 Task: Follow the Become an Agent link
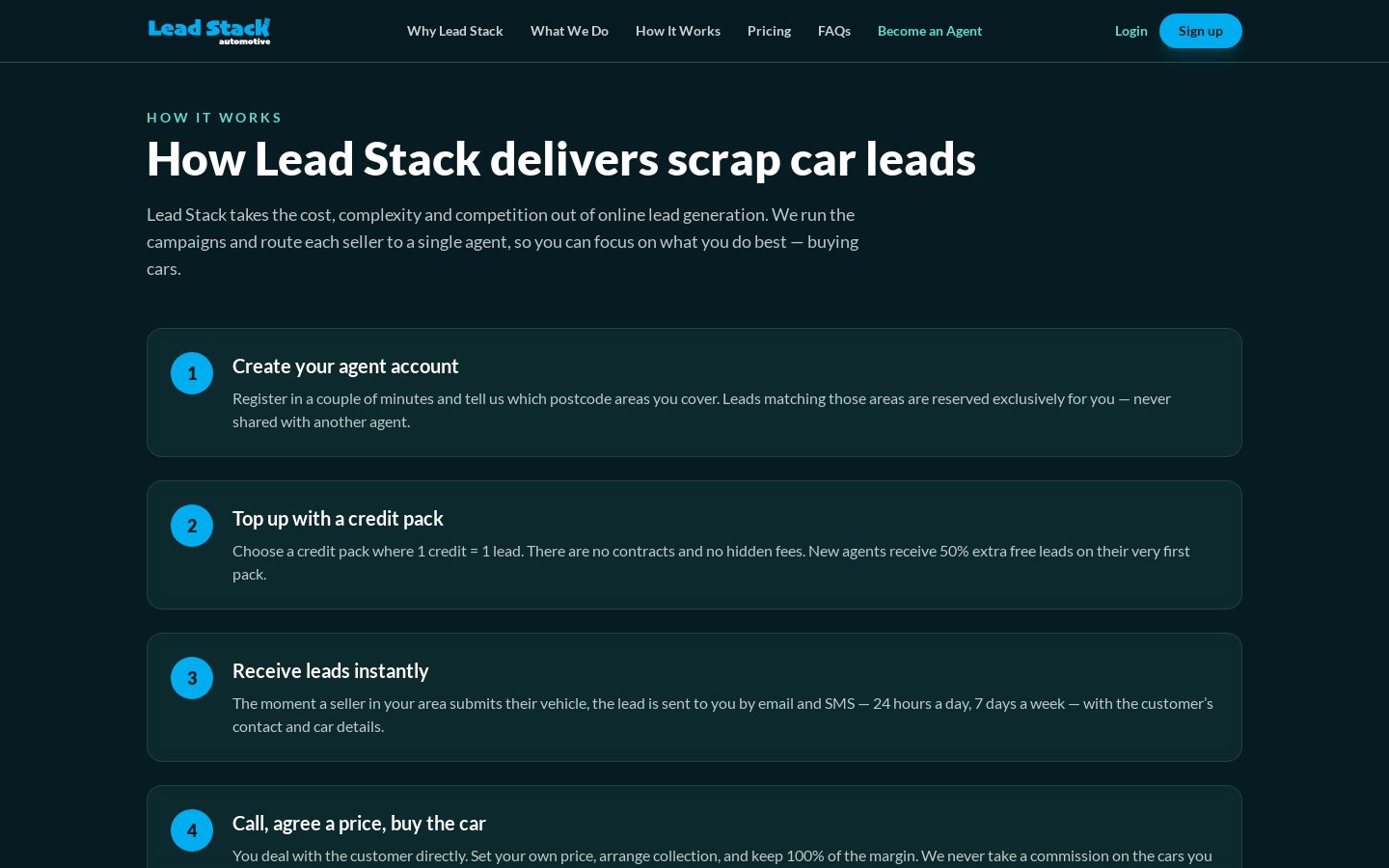[x=930, y=31]
